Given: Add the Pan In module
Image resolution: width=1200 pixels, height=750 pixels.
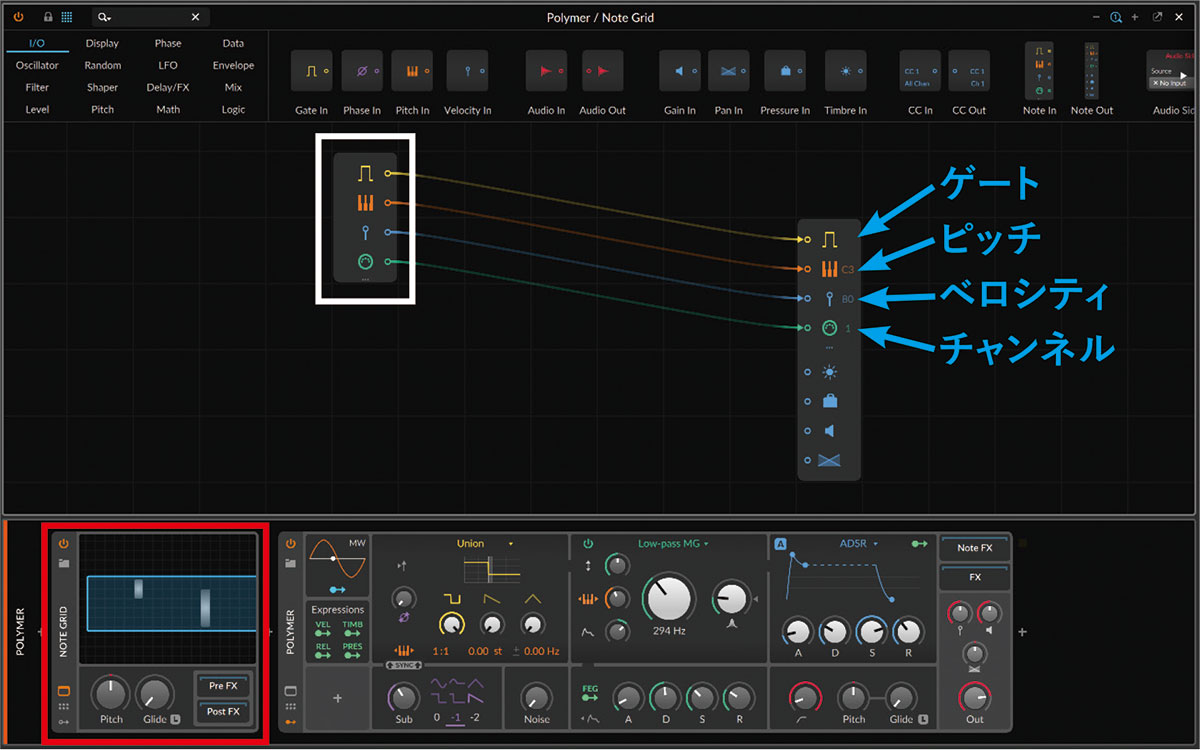Looking at the screenshot, I should coord(728,71).
